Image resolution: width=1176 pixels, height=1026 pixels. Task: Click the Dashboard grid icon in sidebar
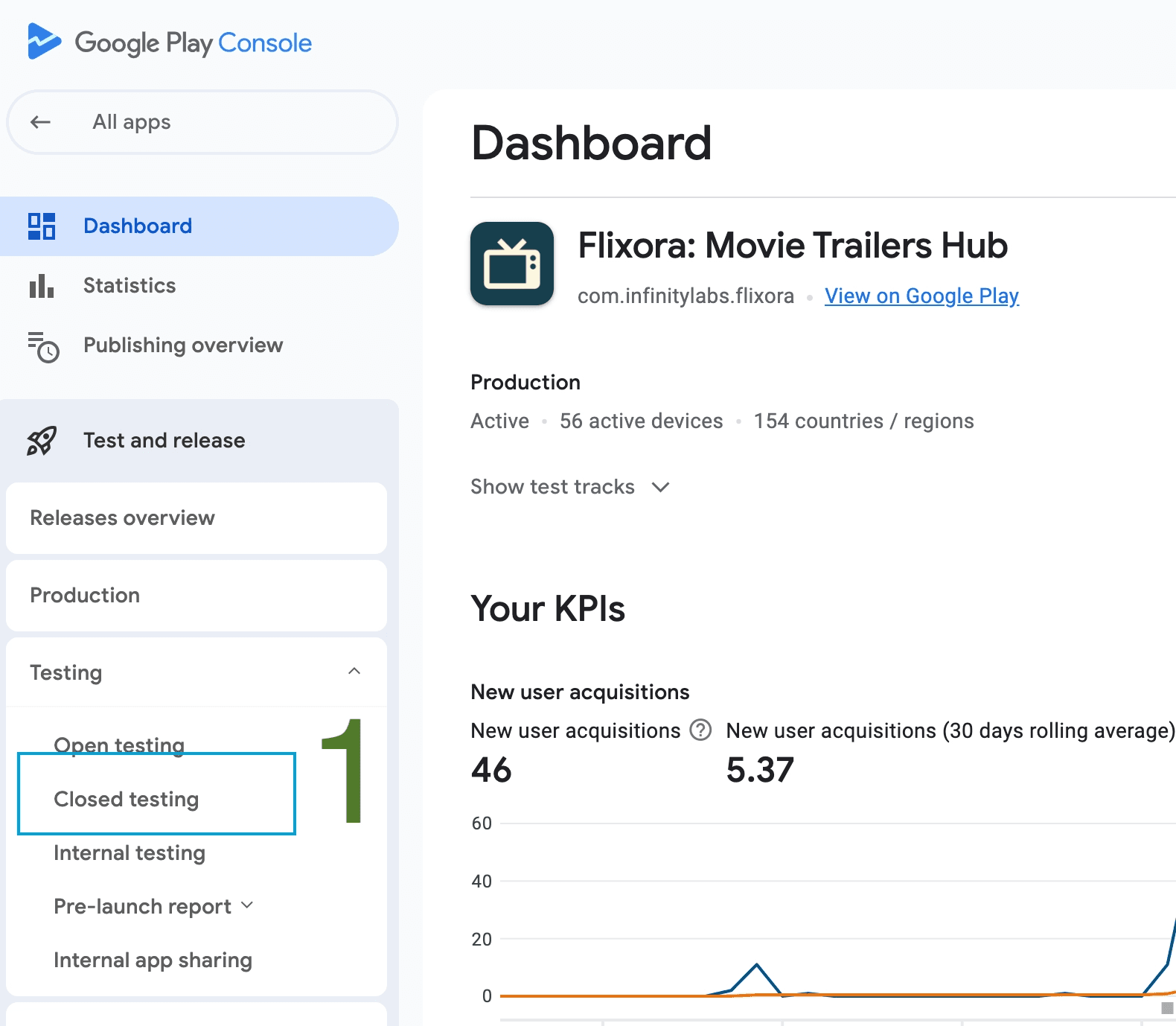tap(42, 226)
